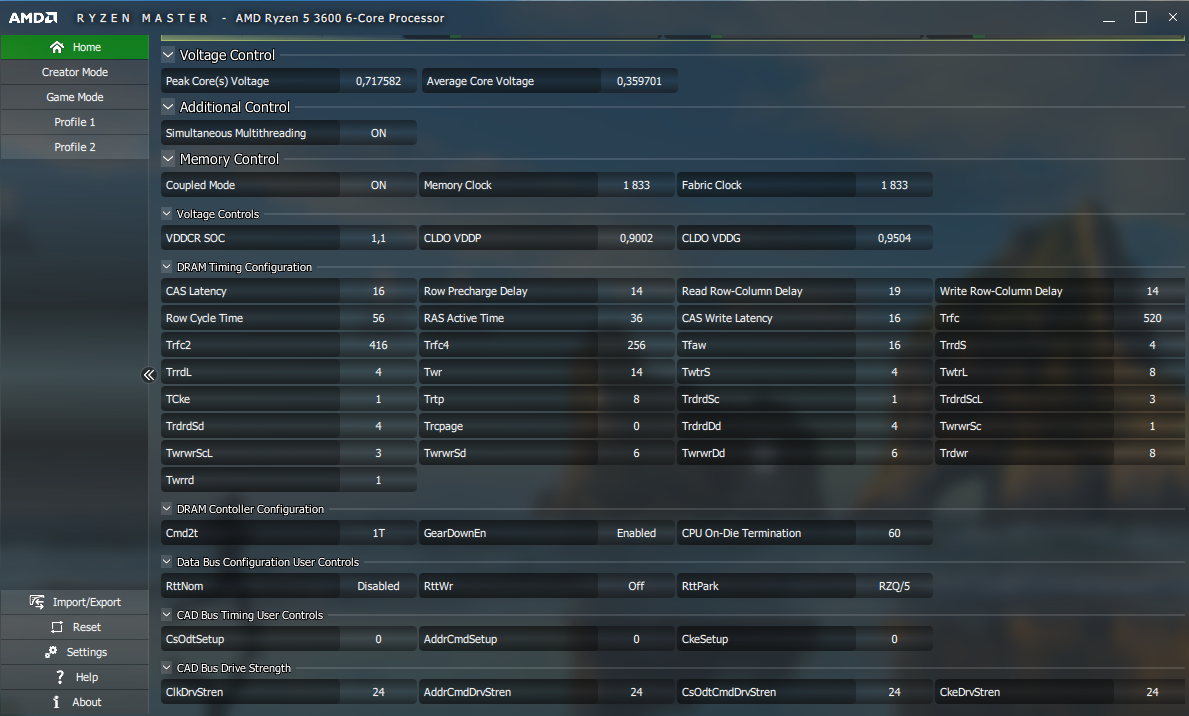
Task: Click Cmd2t 1T value
Action: (378, 533)
